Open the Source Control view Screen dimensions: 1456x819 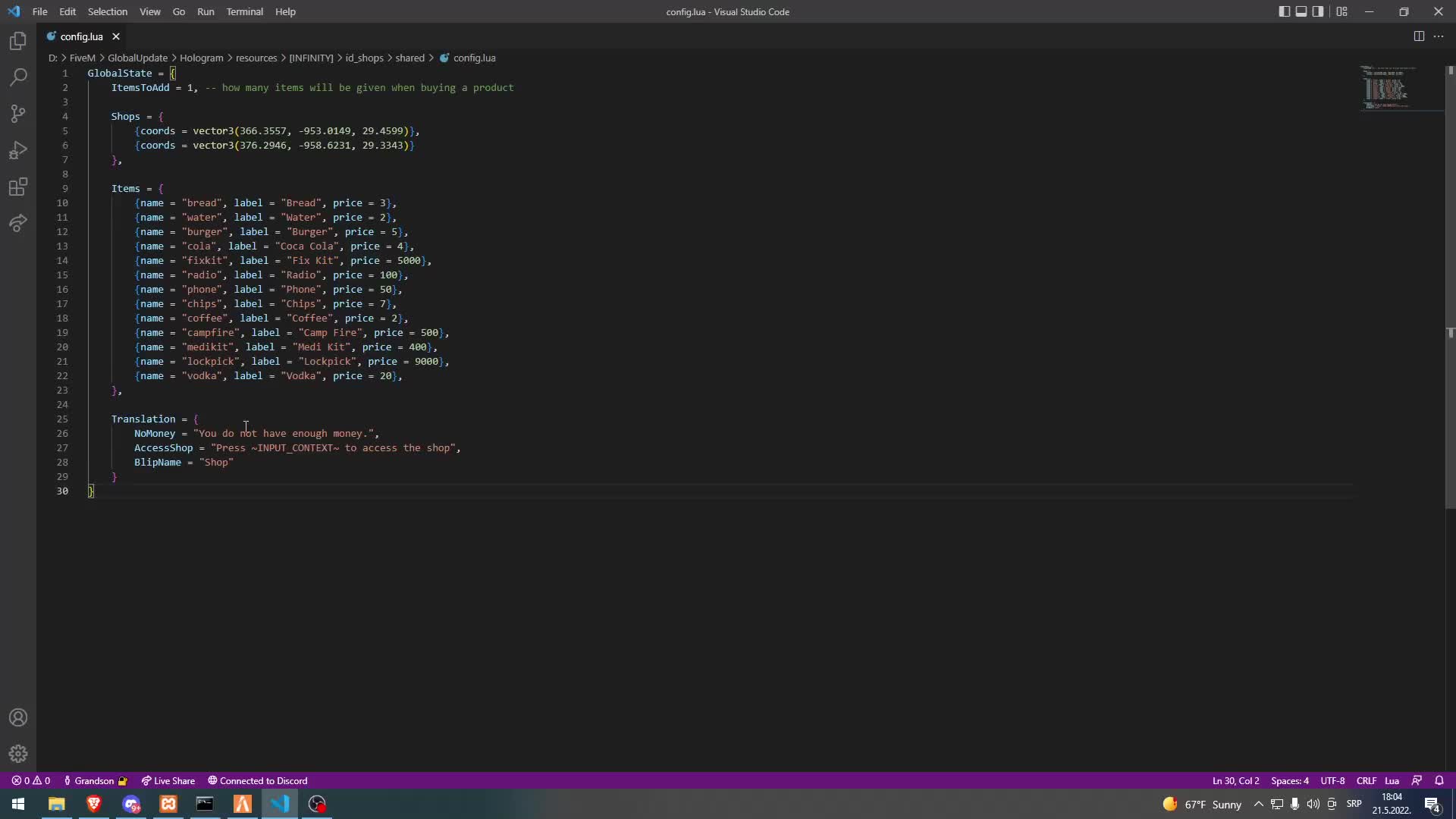pyautogui.click(x=18, y=114)
